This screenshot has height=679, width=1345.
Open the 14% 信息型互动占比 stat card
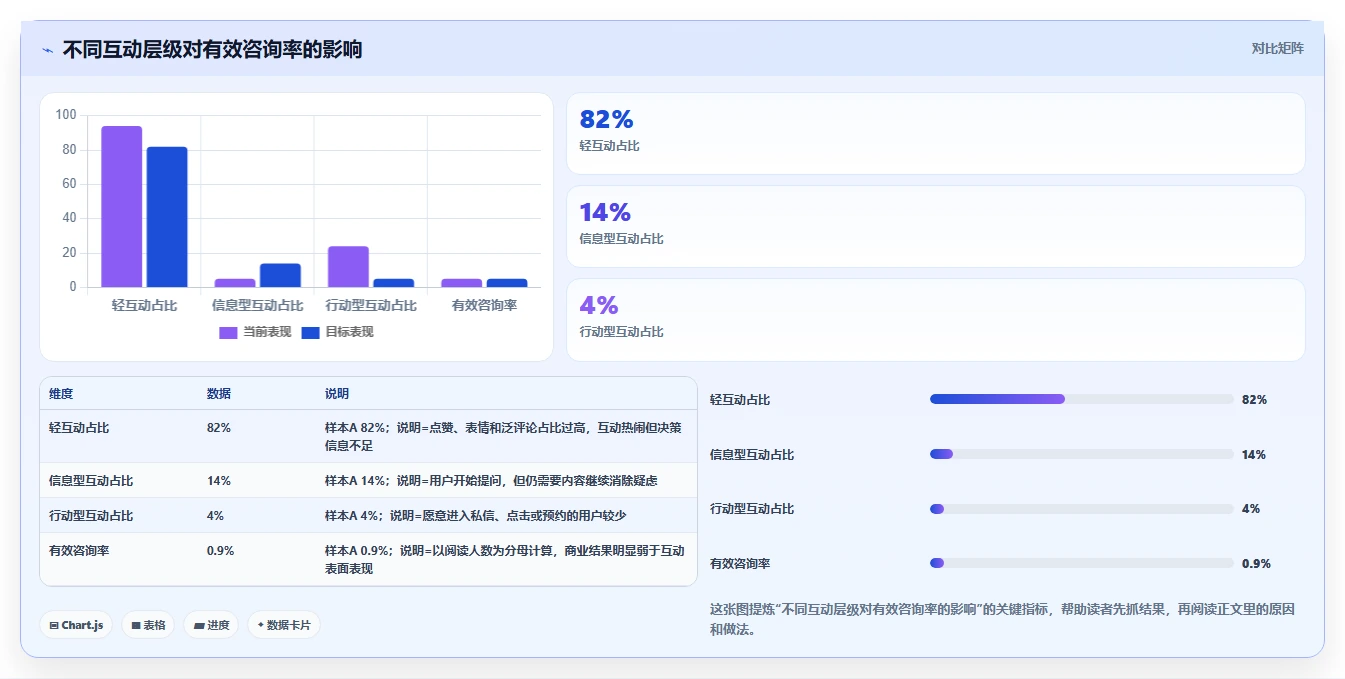tap(935, 226)
